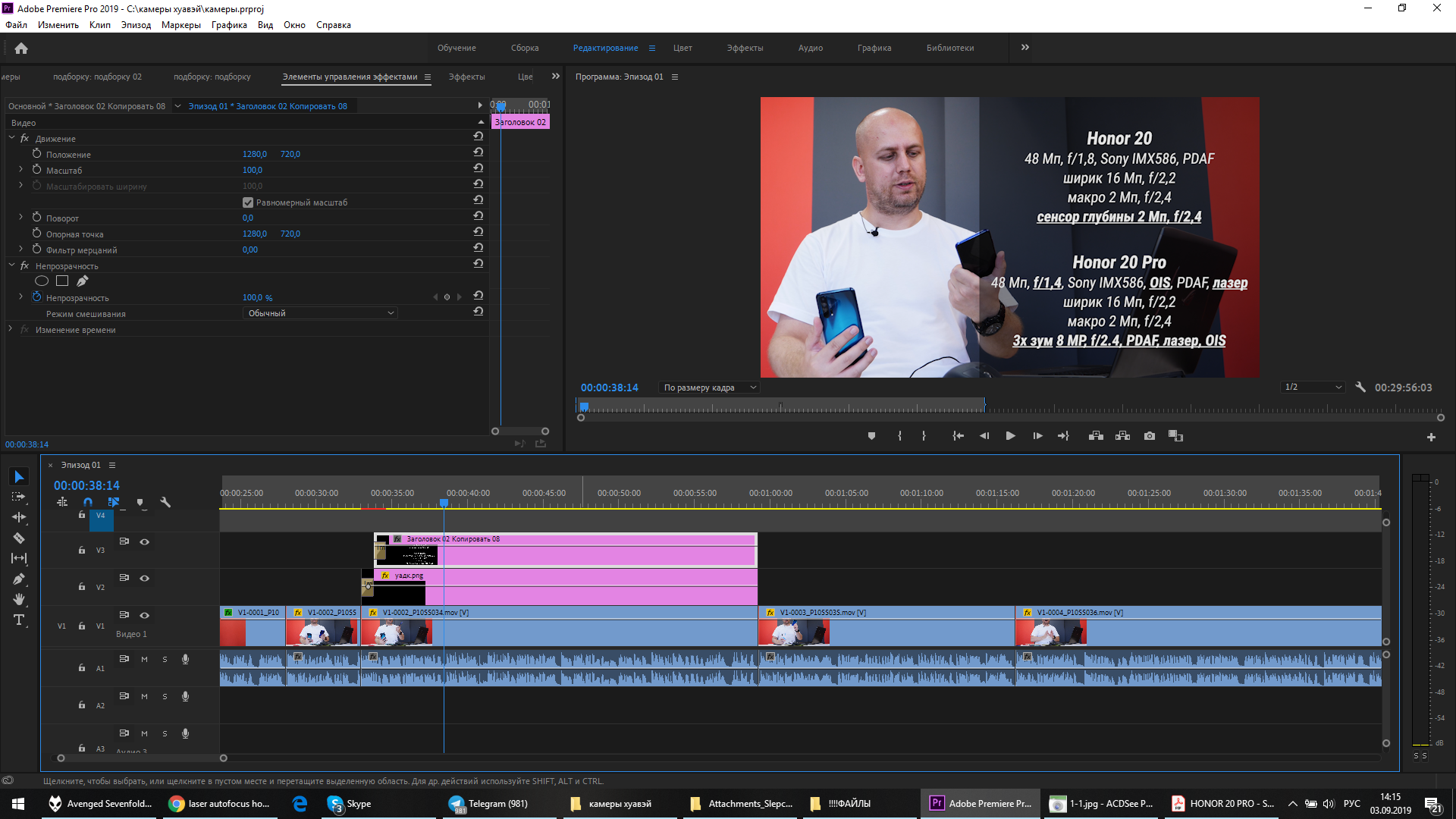1456x819 pixels.
Task: Toggle V3 track visibility eye
Action: pyautogui.click(x=144, y=541)
